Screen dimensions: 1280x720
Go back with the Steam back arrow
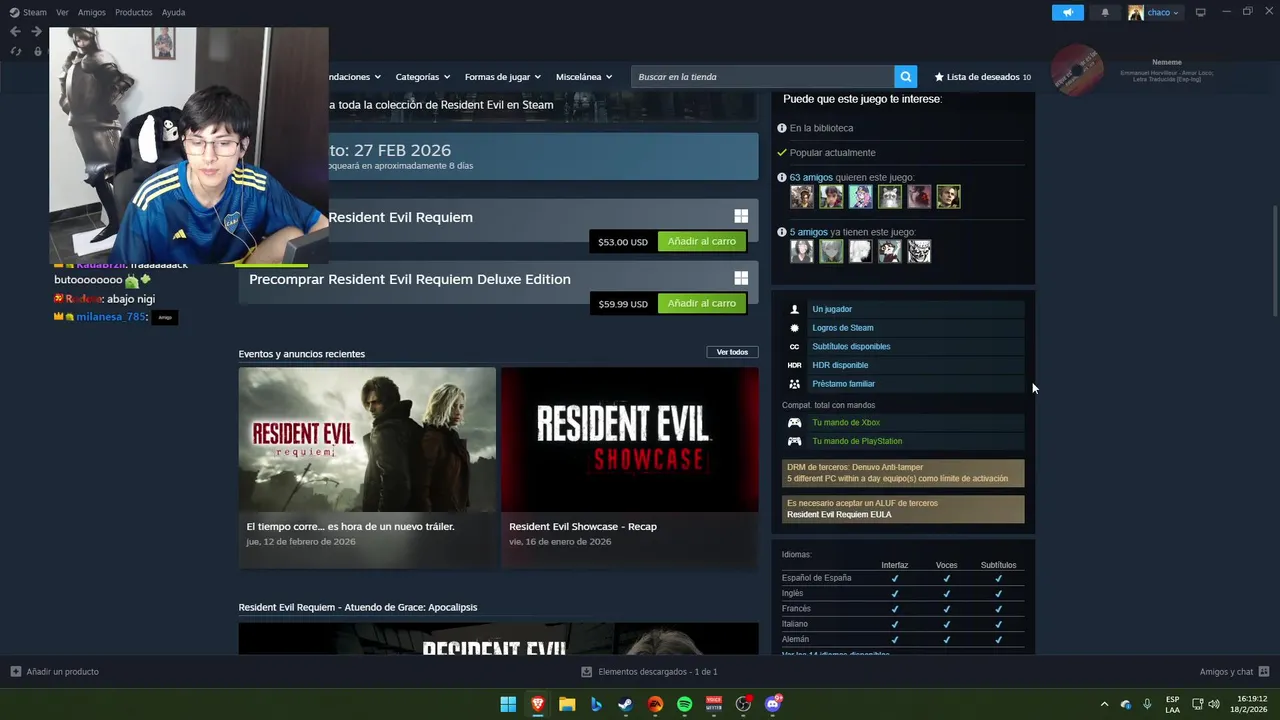click(x=15, y=32)
